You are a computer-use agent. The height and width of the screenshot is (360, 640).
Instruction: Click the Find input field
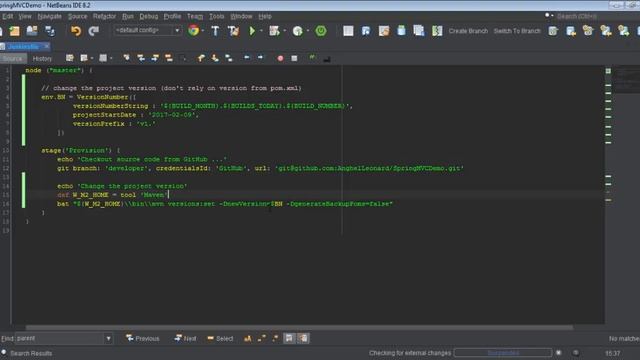[60, 338]
